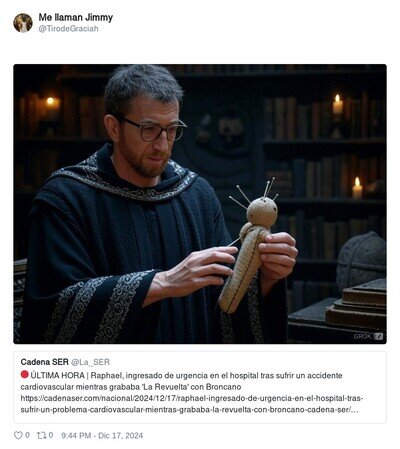This screenshot has height=449, width=400.
Task: Click the retweet count number
Action: tap(51, 435)
